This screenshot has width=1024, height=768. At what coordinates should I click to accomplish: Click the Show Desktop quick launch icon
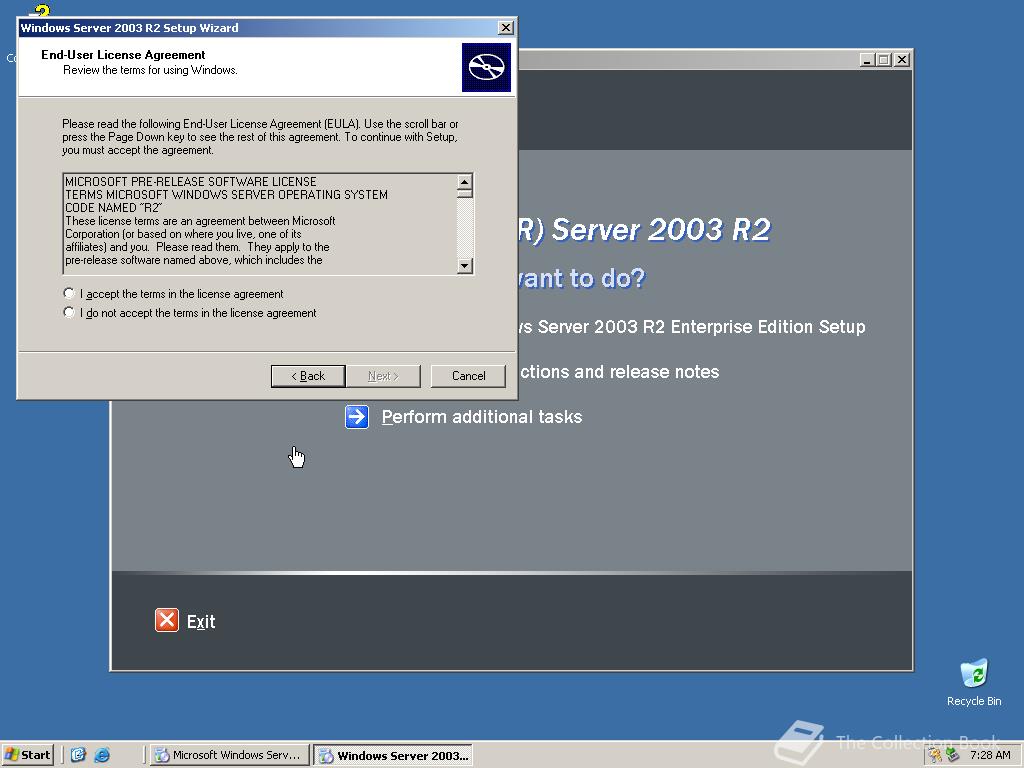tap(78, 755)
